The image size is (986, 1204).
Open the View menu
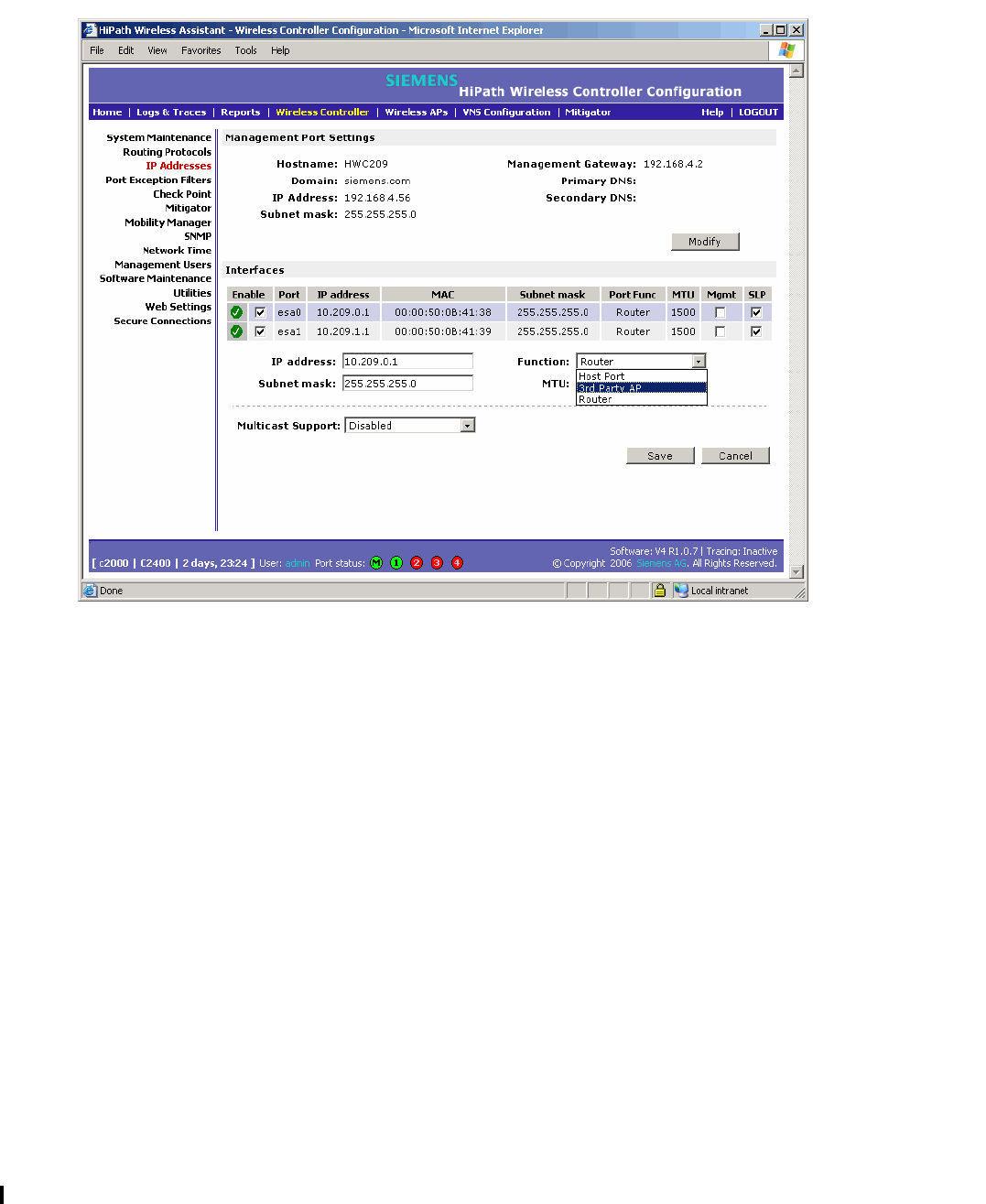pos(157,50)
